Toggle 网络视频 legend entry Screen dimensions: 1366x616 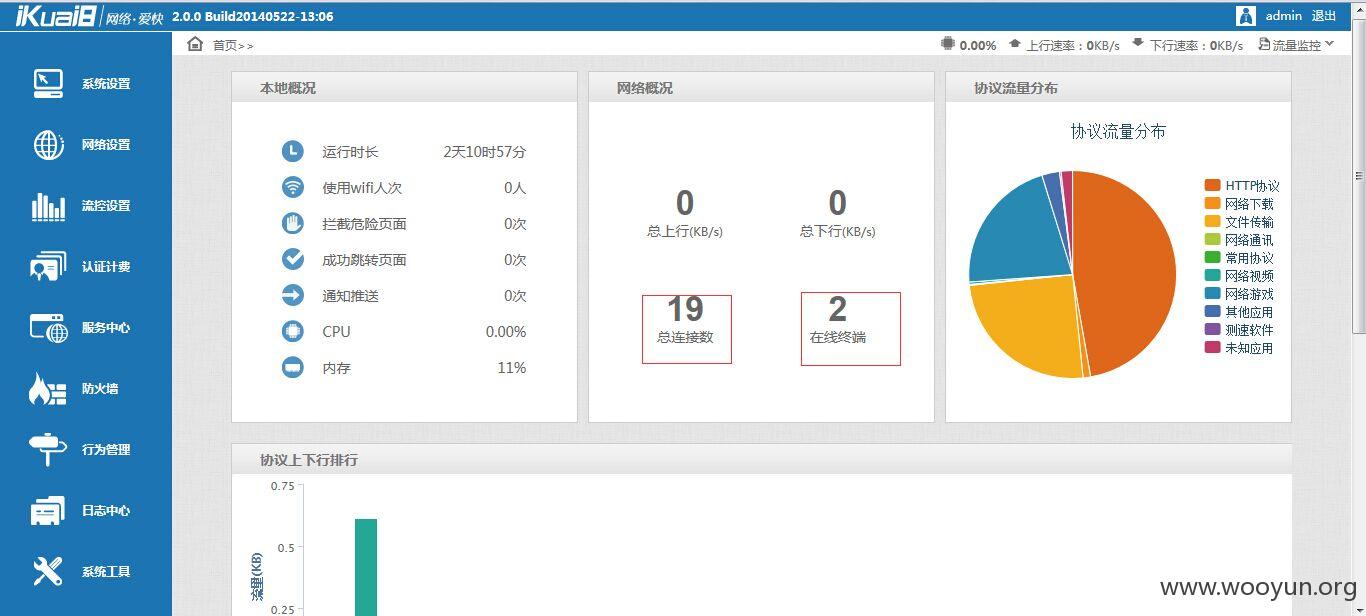(x=1239, y=276)
